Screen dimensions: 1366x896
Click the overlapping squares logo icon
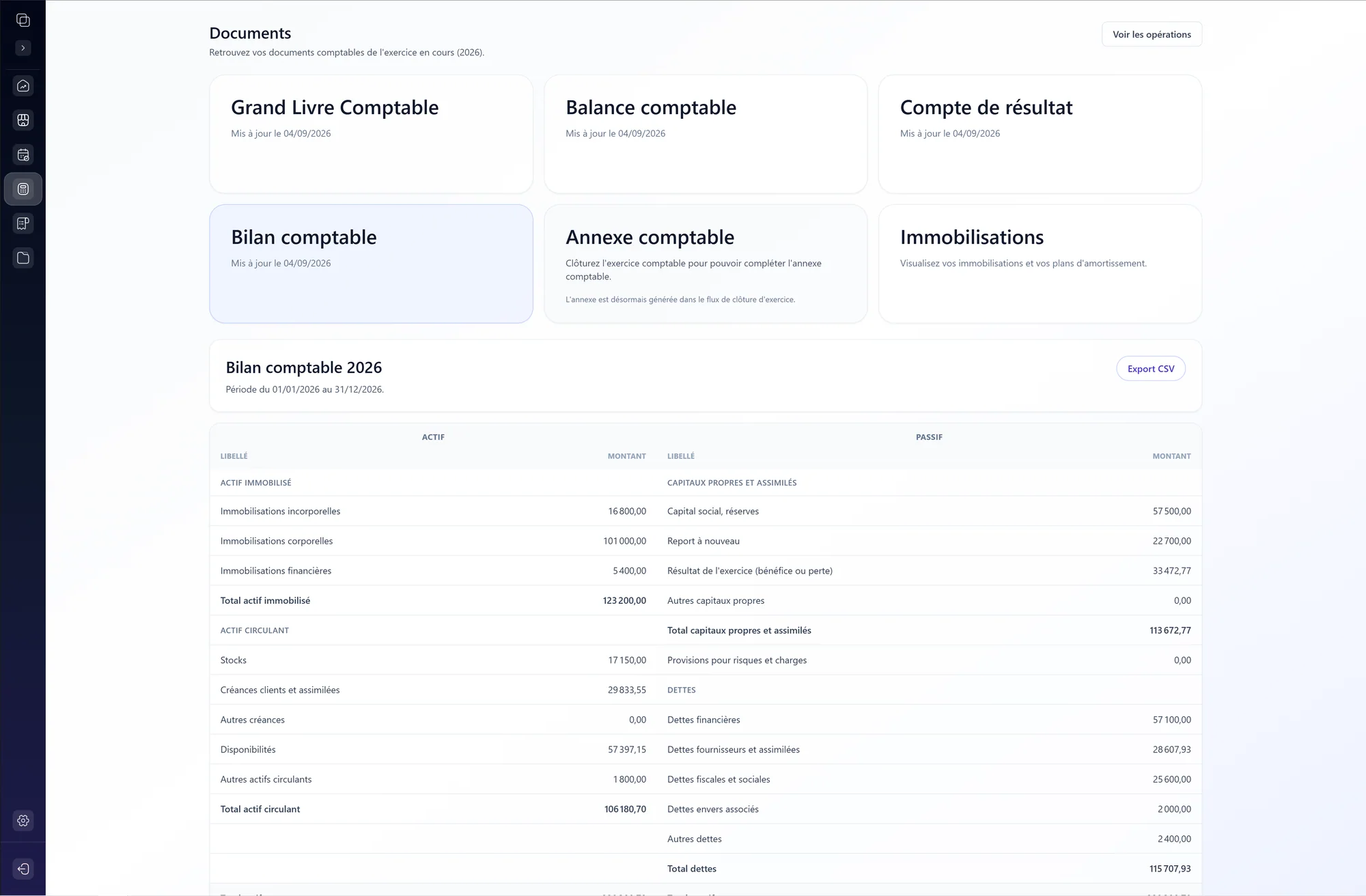pos(23,20)
